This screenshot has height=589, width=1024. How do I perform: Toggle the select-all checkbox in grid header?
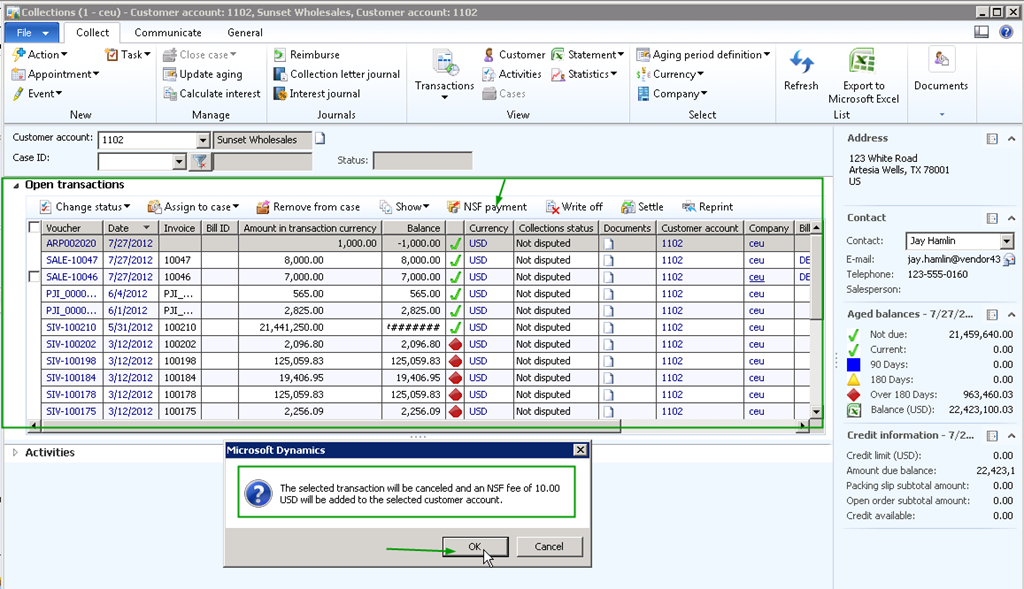point(35,228)
